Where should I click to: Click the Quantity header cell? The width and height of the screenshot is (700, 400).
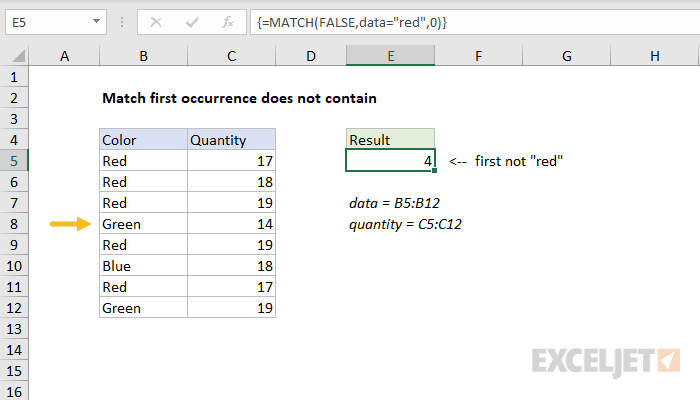point(231,140)
